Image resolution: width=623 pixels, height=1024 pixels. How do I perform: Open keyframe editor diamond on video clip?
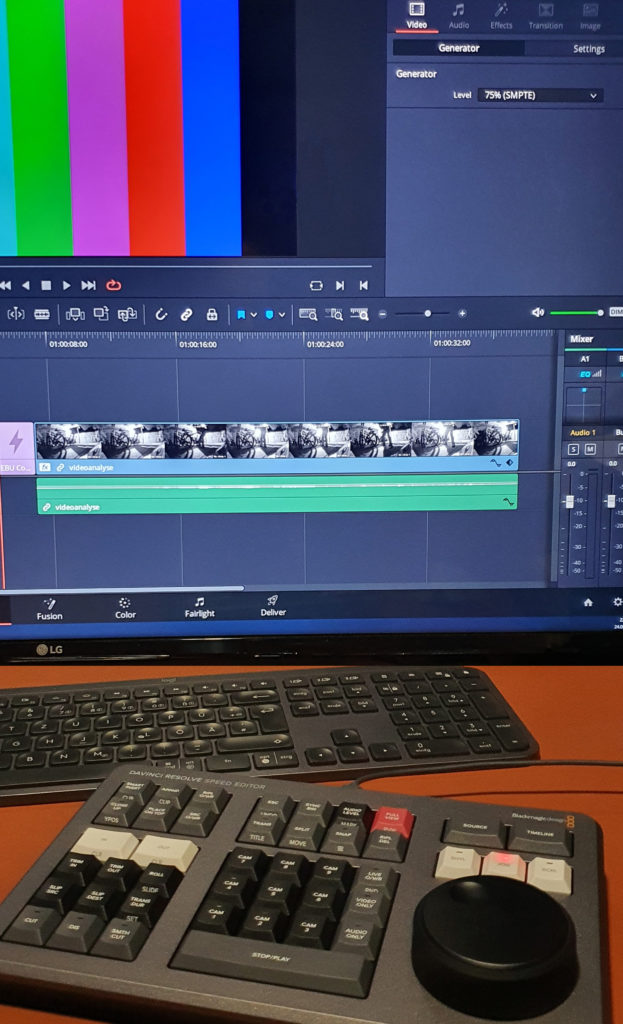coord(510,463)
